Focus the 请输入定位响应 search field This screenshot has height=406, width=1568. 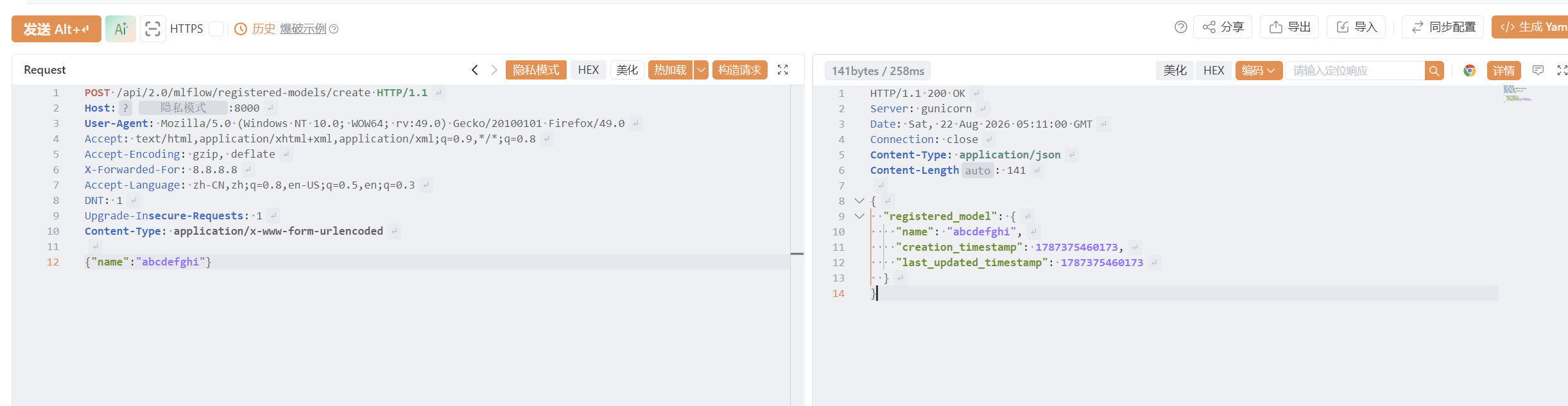[1355, 71]
